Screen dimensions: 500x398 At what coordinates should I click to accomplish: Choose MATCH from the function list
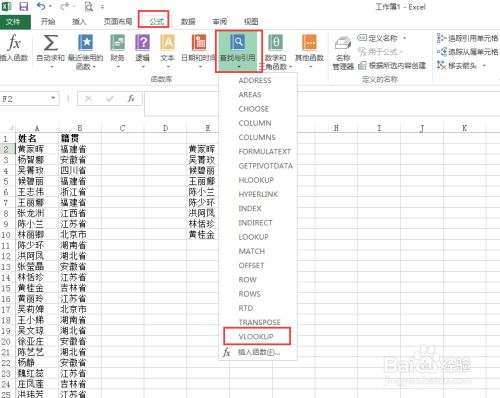point(257,251)
